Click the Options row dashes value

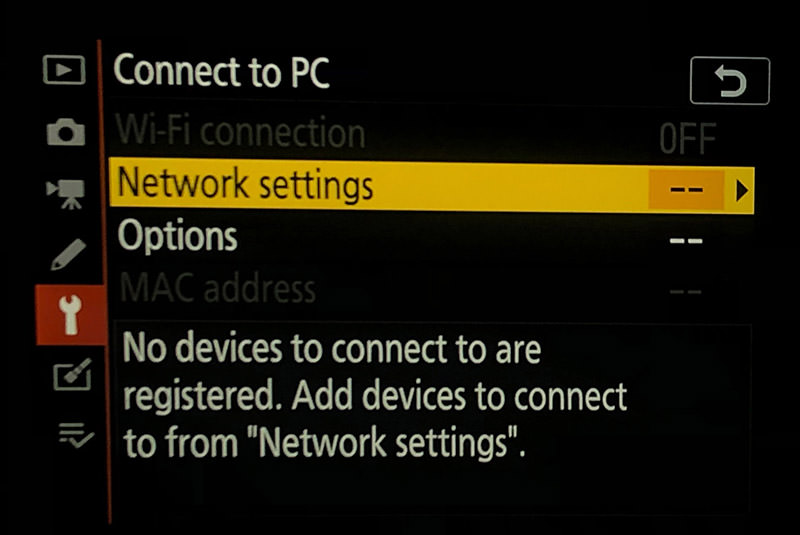pos(686,240)
